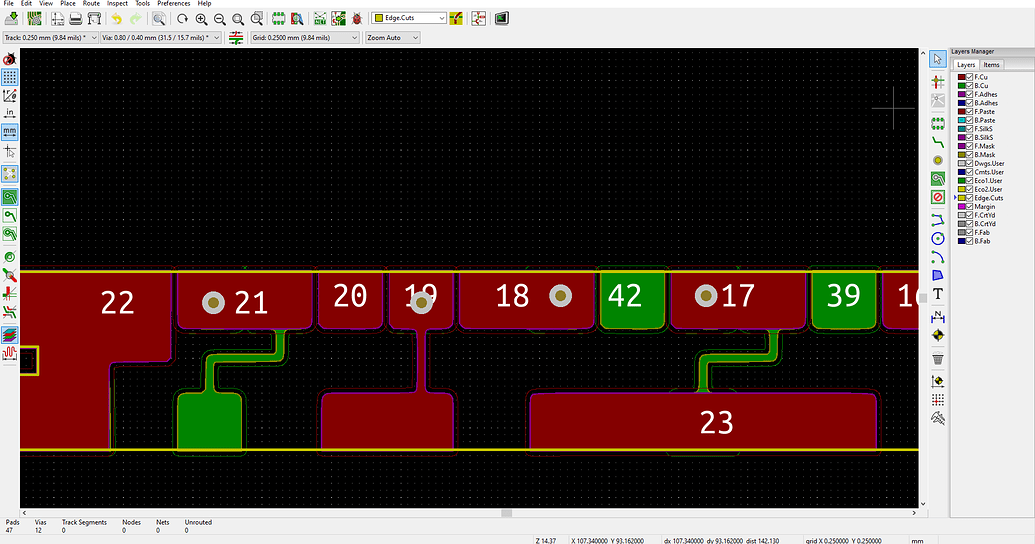Click the F.Cu red color swatch
The height and width of the screenshot is (544, 1035).
coord(962,77)
